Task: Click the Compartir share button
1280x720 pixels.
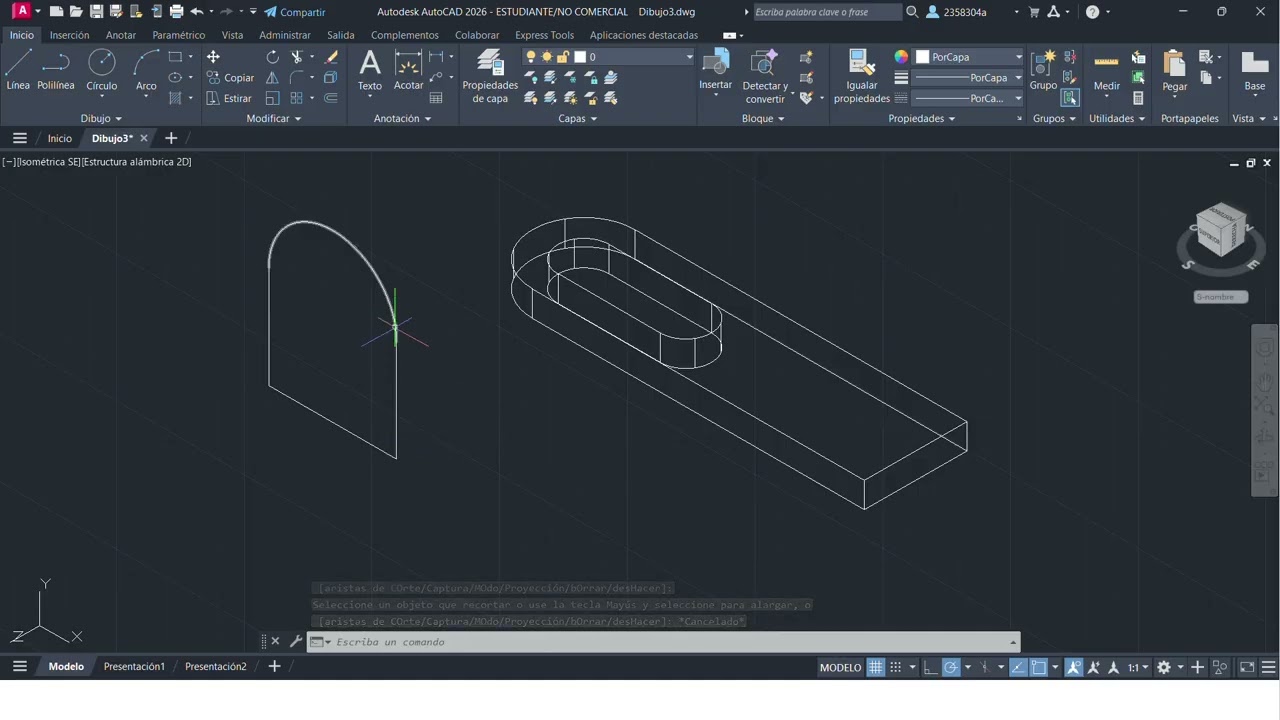Action: pos(295,12)
